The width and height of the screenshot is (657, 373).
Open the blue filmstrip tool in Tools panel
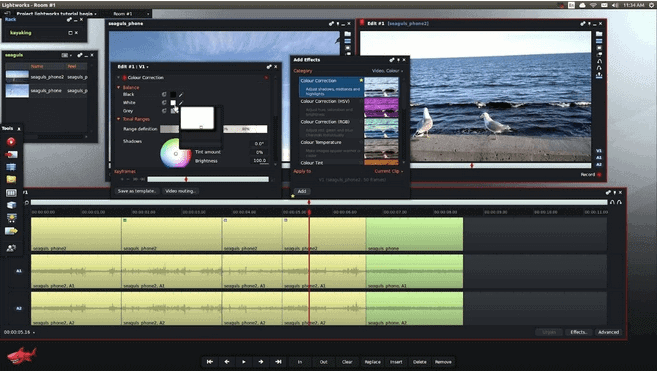tap(11, 167)
